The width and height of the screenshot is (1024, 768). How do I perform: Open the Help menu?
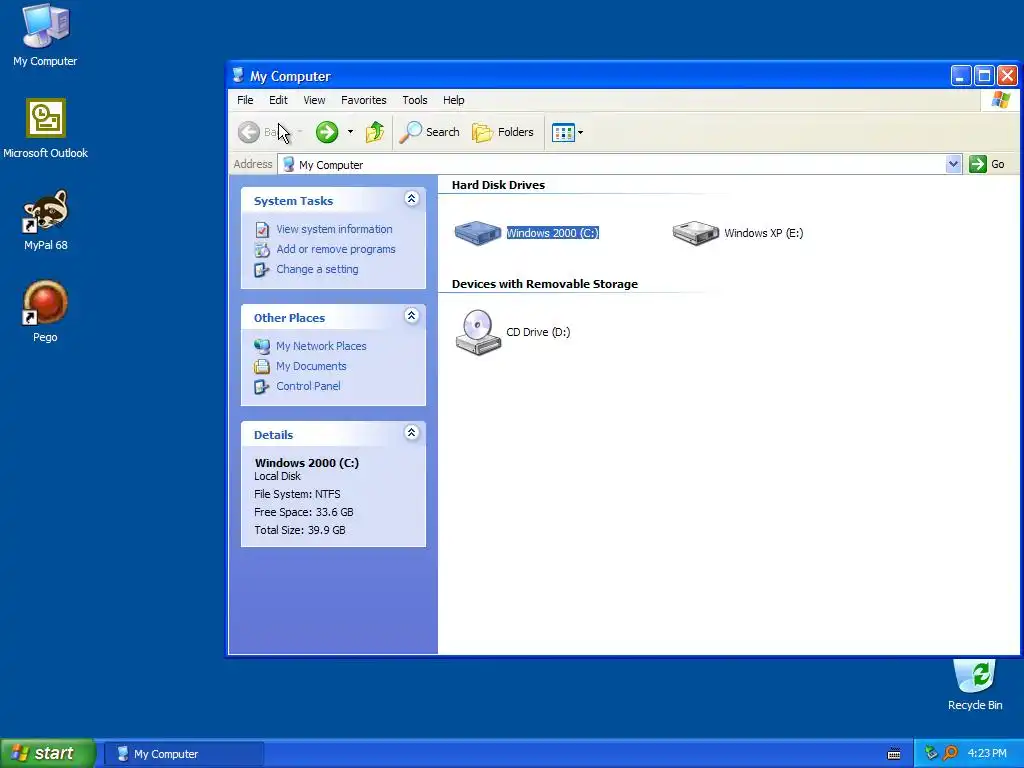tap(454, 100)
